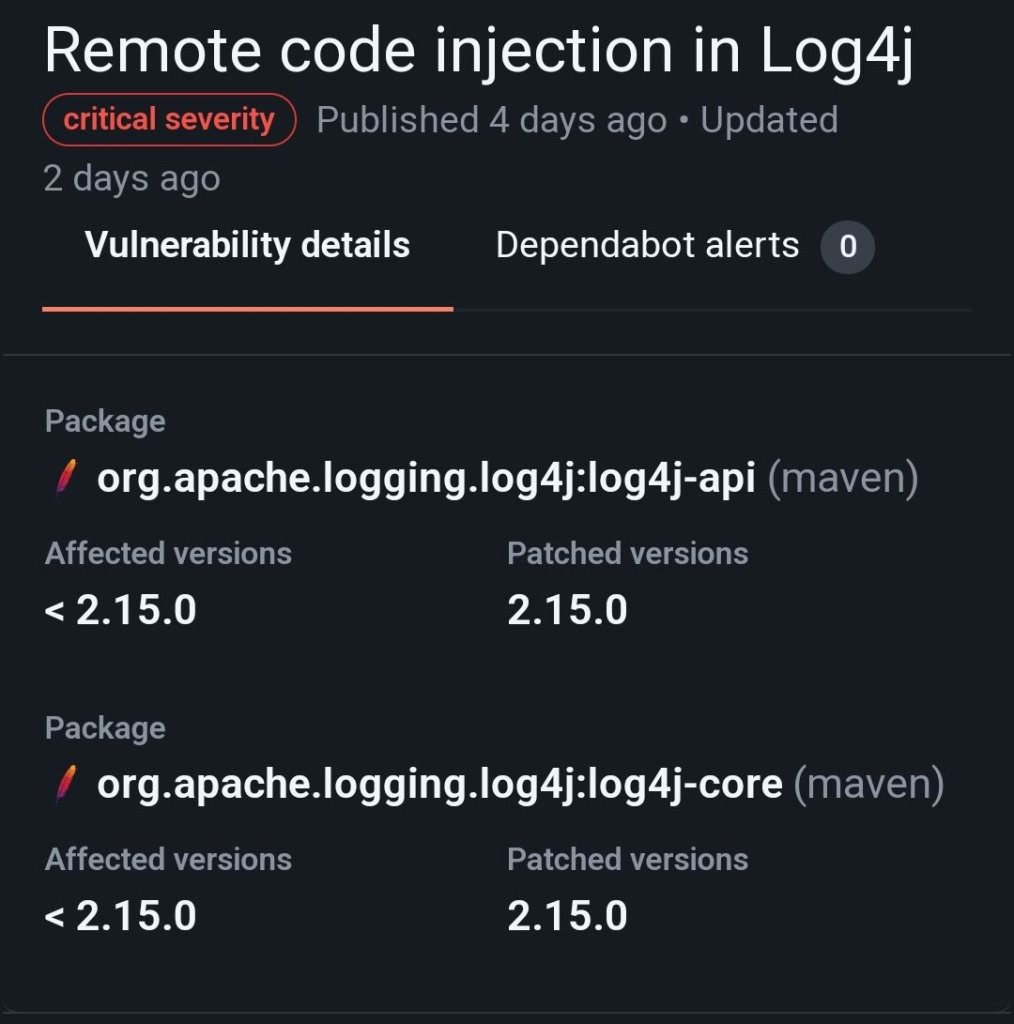Click the advisory title "Remote code injection in Log4j"
The height and width of the screenshot is (1024, 1014).
[479, 52]
